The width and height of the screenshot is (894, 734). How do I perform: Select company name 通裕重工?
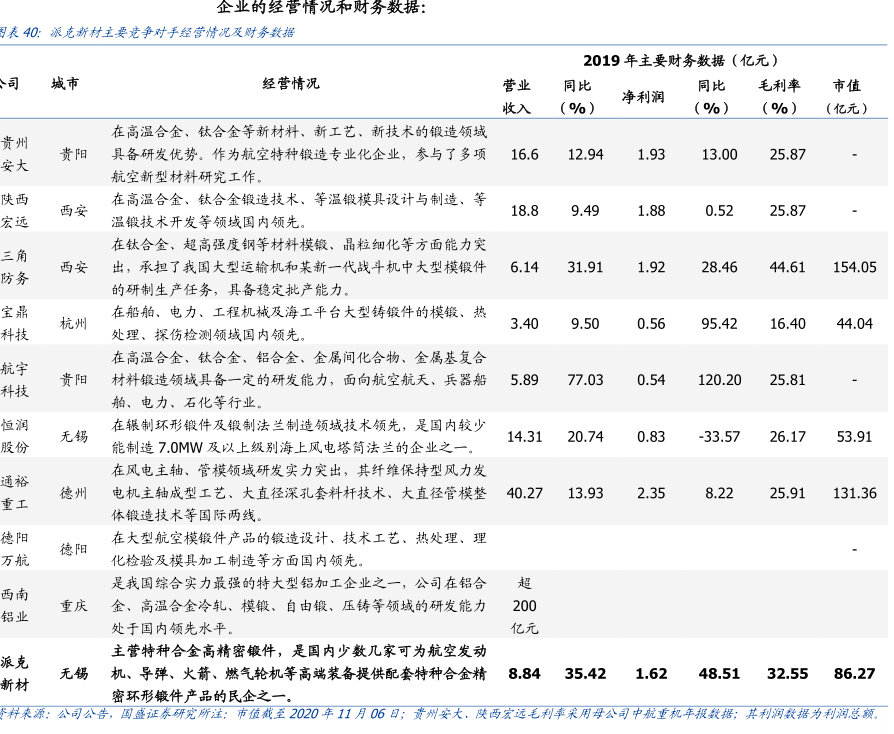pyautogui.click(x=14, y=493)
